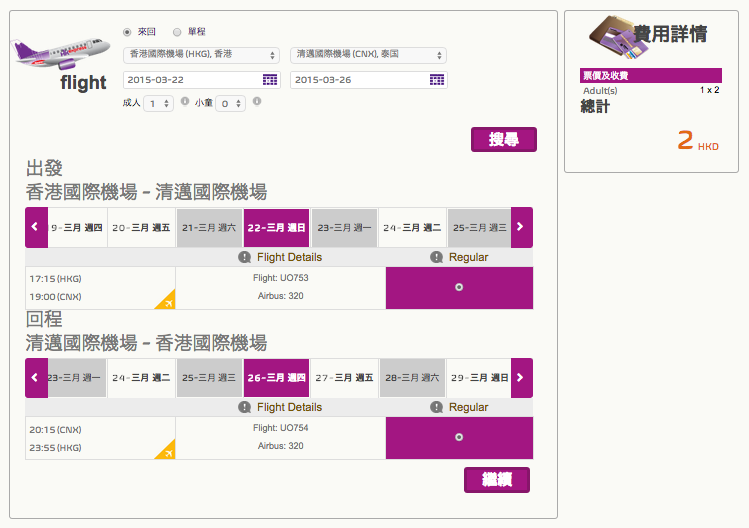The width and height of the screenshot is (749, 528).
Task: Select return date 24-三月 週二
Action: 141,378
